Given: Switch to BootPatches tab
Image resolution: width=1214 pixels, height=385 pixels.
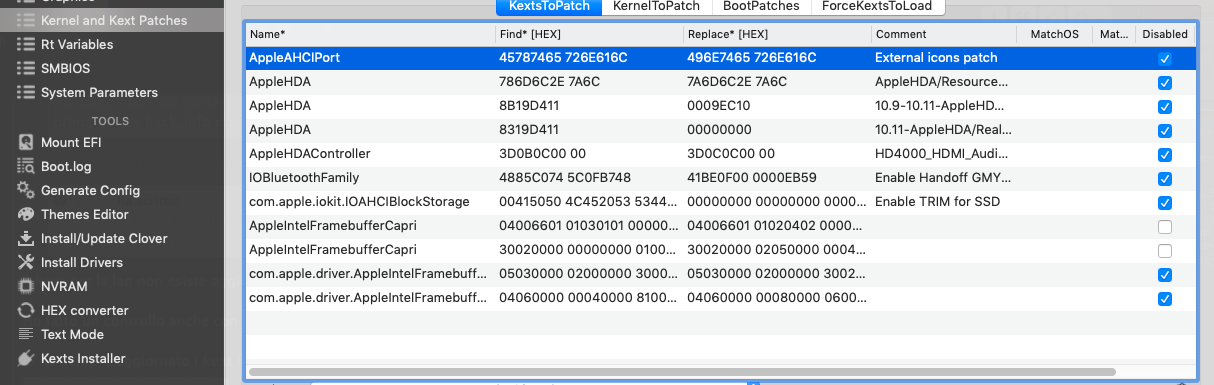Looking at the screenshot, I should click(x=761, y=6).
